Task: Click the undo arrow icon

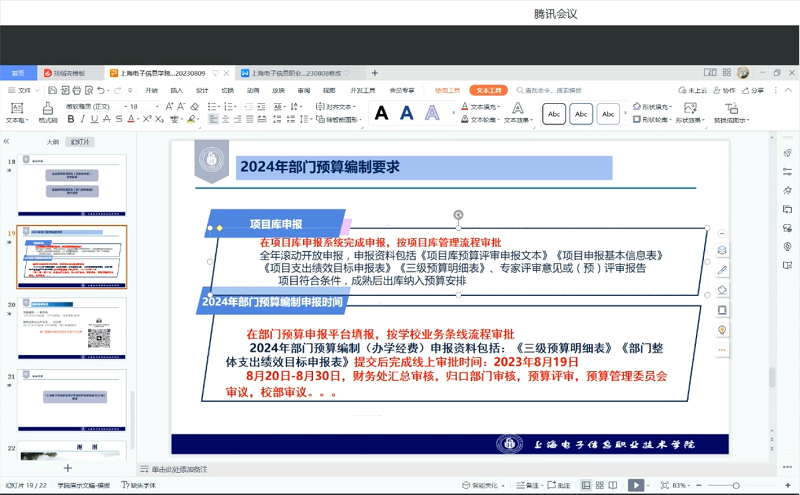Action: pos(103,91)
